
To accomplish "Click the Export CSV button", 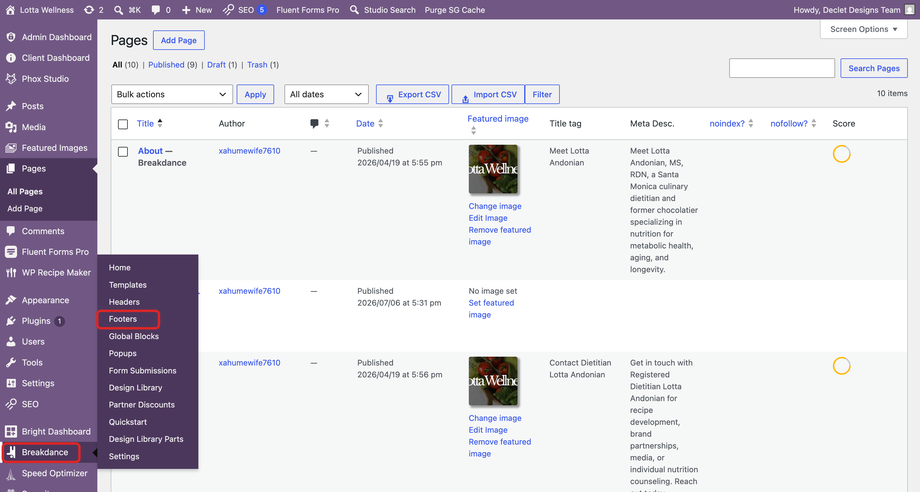I will tap(412, 94).
